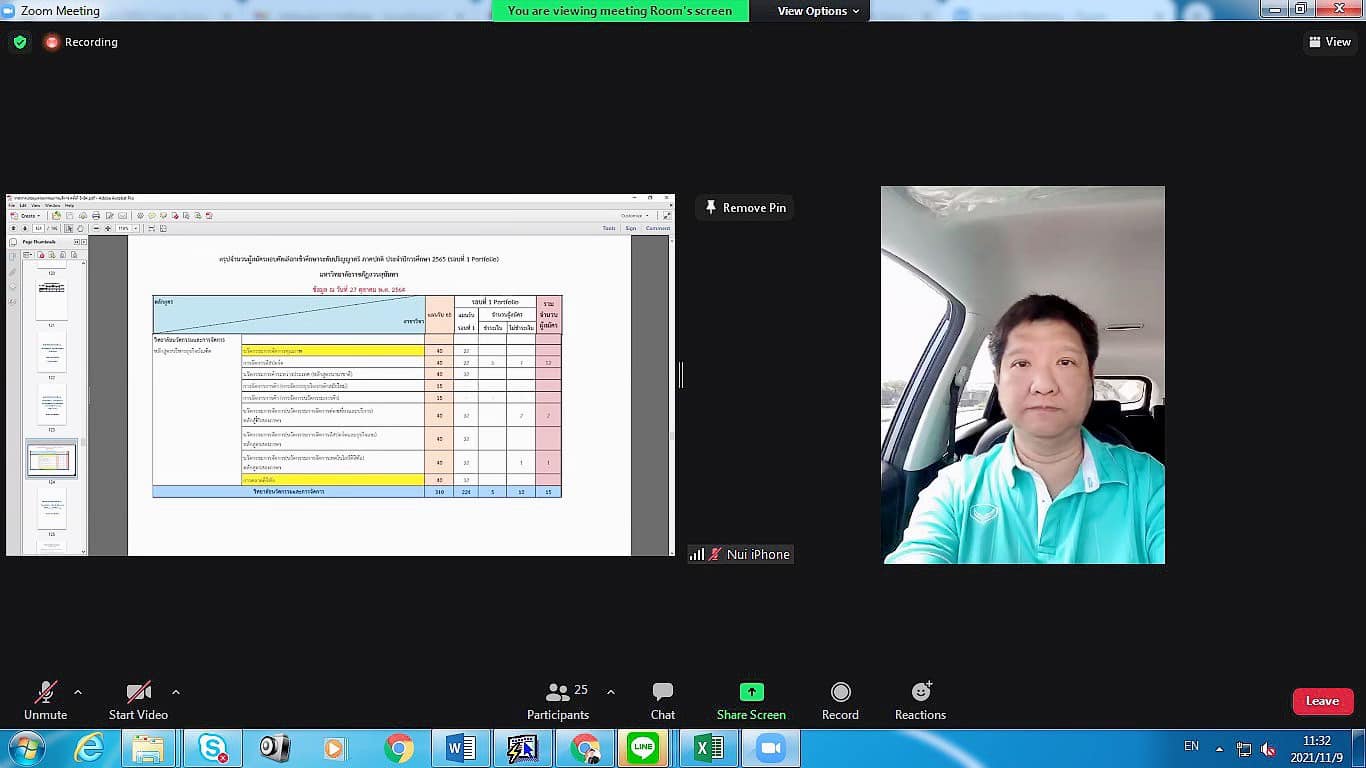Click the red Leave button
The height and width of the screenshot is (768, 1366).
(1322, 701)
